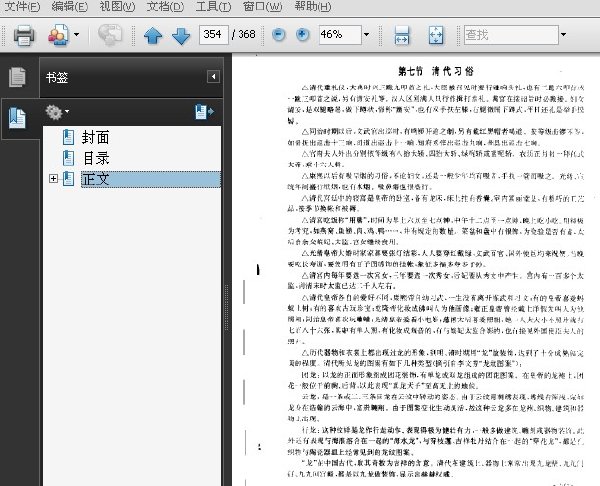Click the new bookmark icon
The height and width of the screenshot is (486, 600).
[x=204, y=112]
